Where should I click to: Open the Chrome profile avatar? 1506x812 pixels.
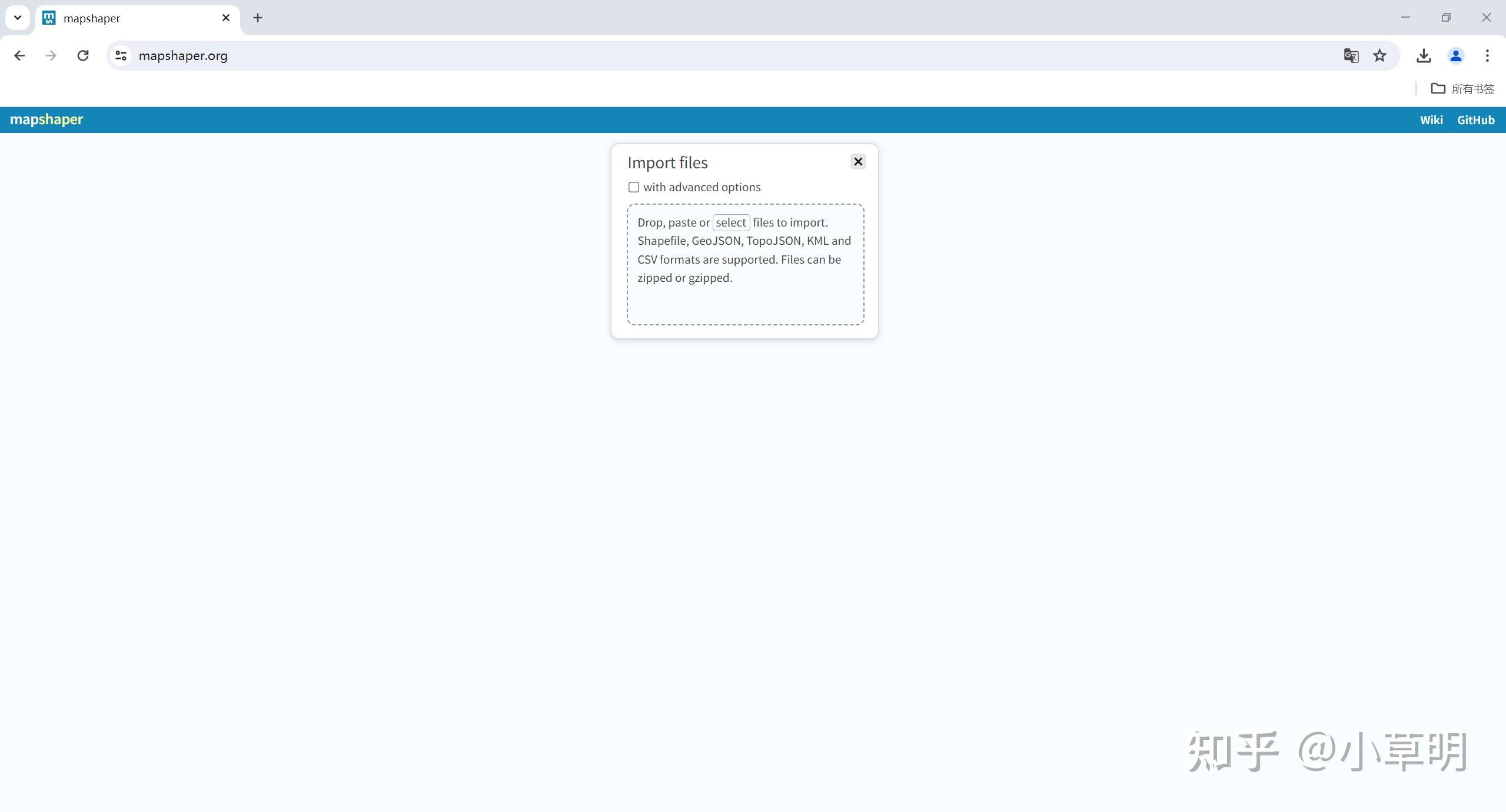point(1455,55)
